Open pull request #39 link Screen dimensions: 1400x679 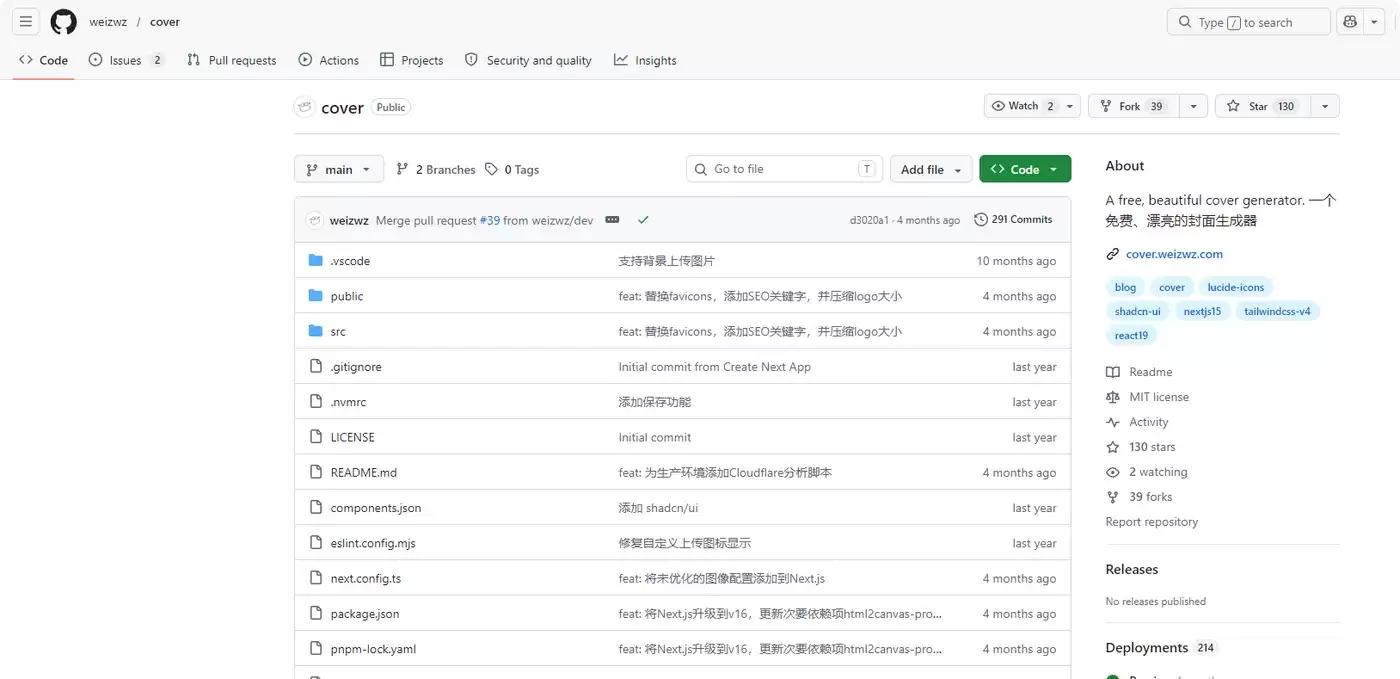click(x=489, y=220)
